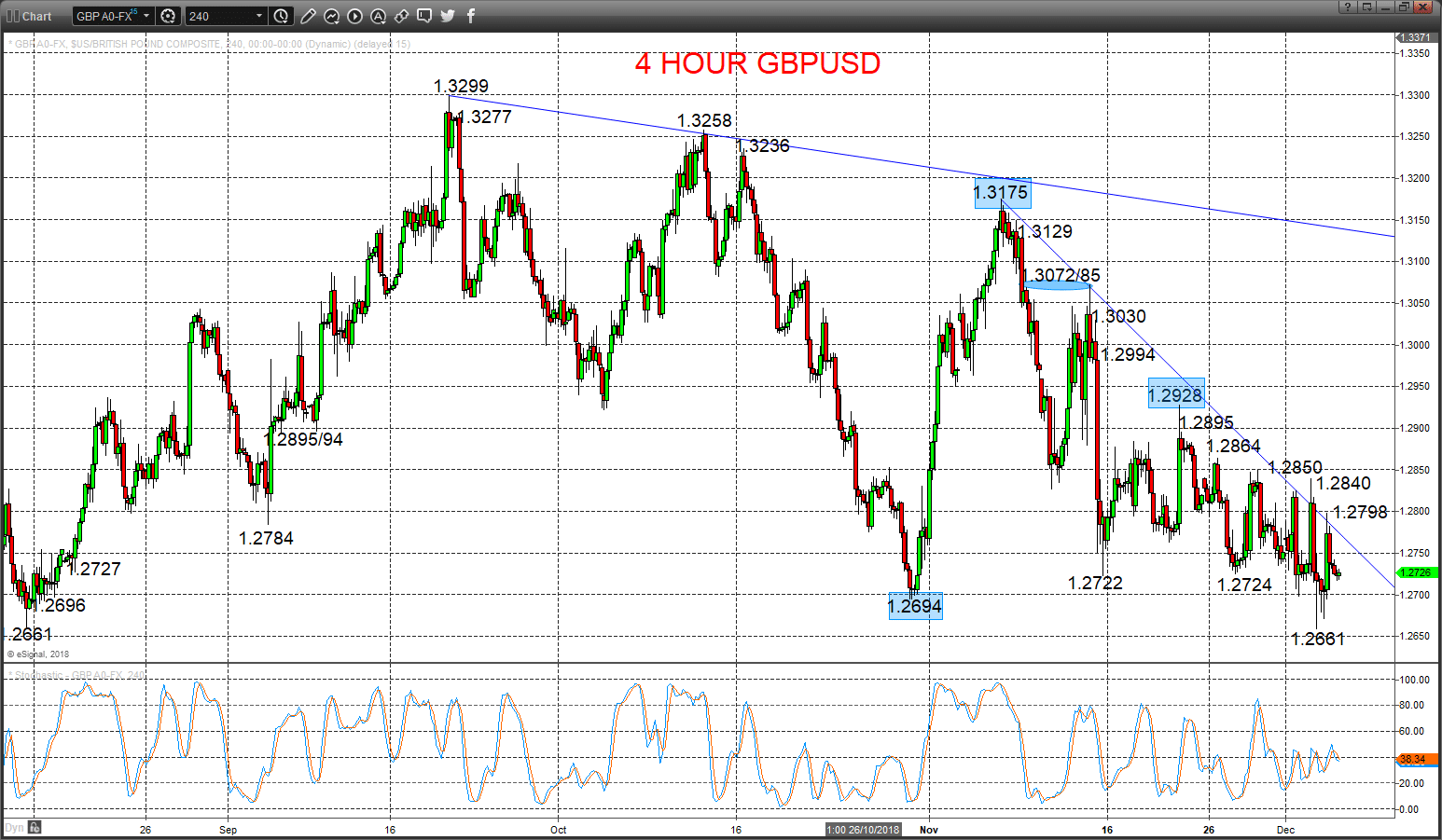Select the 4 HOUR GBPUSD title text
This screenshot has width=1442, height=840.
click(x=757, y=63)
